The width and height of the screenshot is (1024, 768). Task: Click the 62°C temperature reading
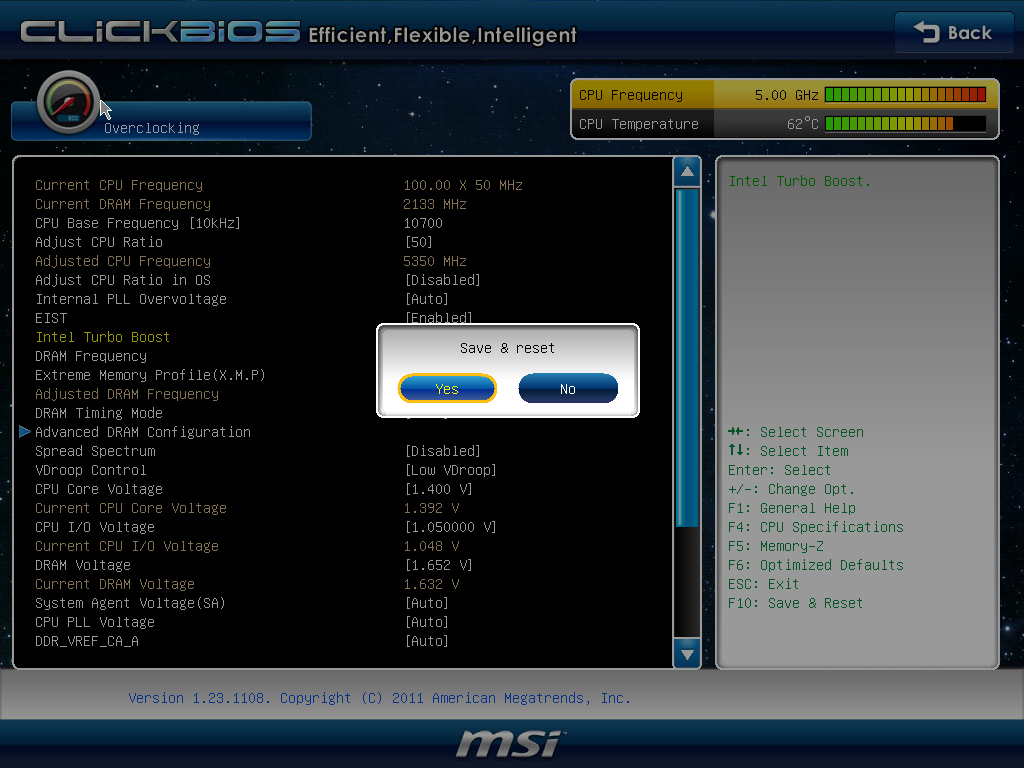(x=803, y=123)
